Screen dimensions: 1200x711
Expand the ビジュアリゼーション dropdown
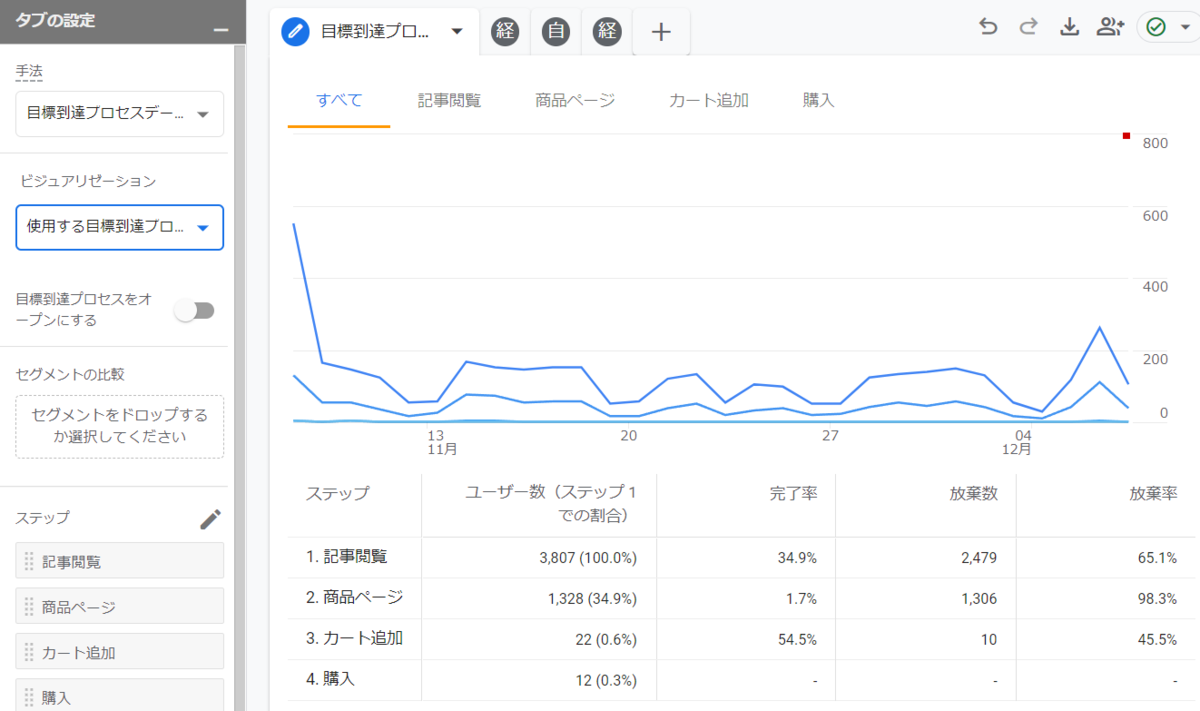(119, 228)
